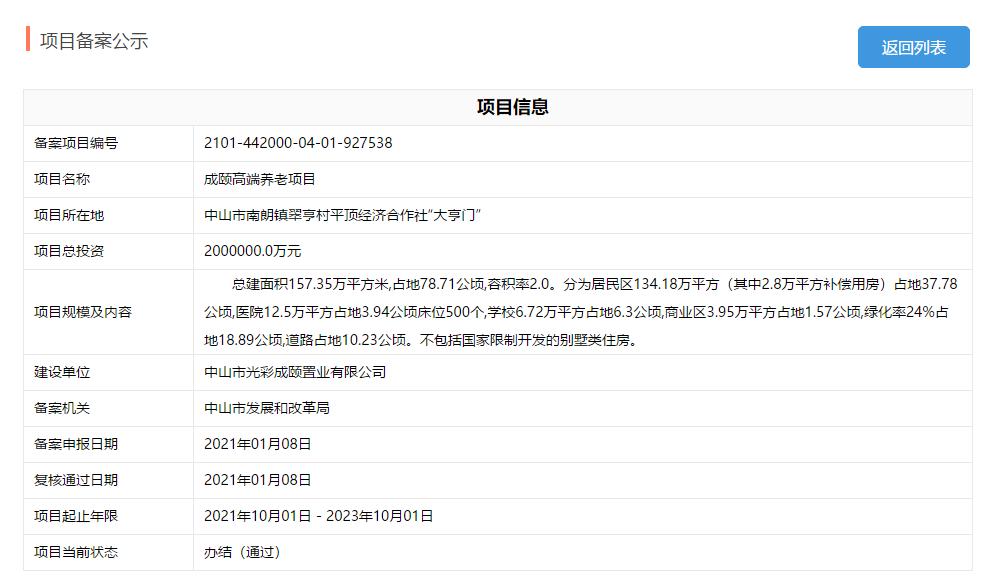Viewport: 998px width, 586px height.
Task: Click the 项目当前状态 label cell
Action: pyautogui.click(x=109, y=552)
